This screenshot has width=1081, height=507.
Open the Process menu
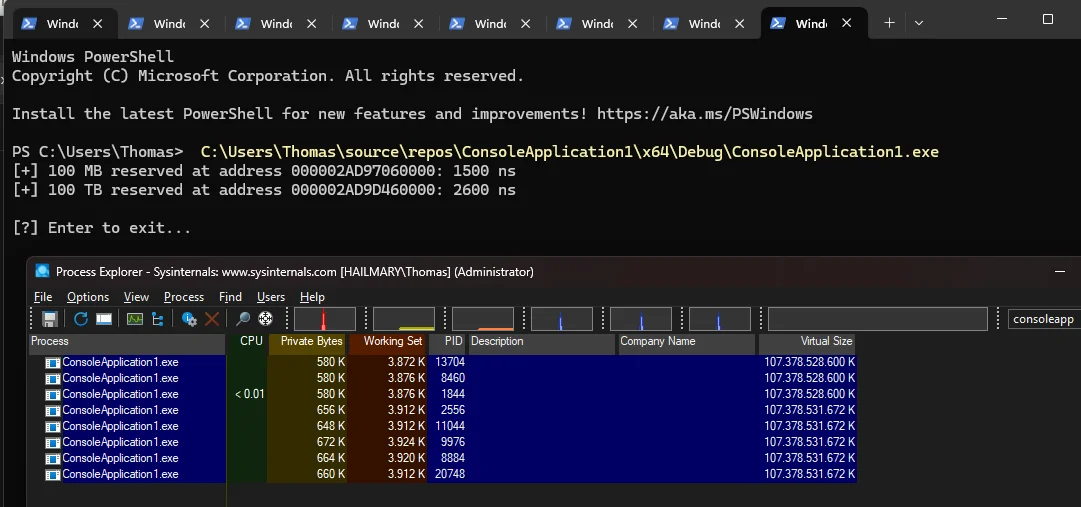(183, 297)
